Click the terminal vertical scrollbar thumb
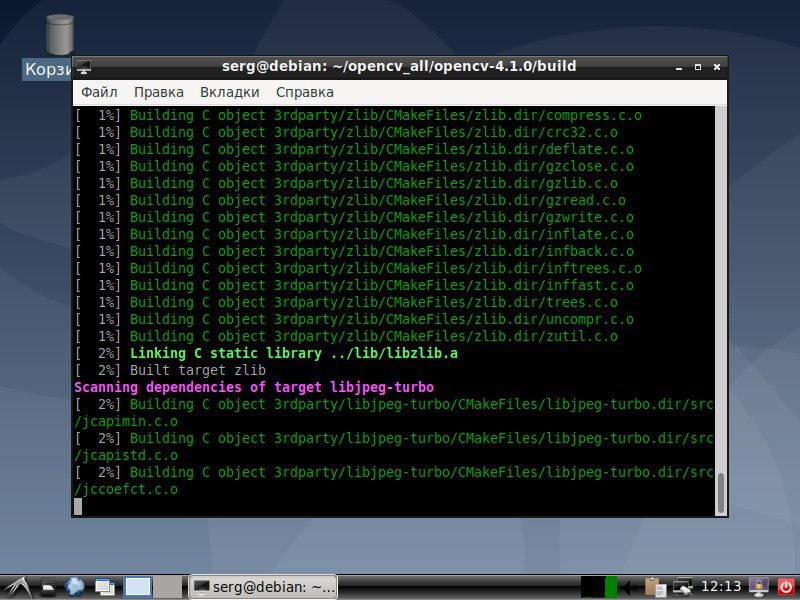Image resolution: width=800 pixels, height=600 pixels. [720, 493]
